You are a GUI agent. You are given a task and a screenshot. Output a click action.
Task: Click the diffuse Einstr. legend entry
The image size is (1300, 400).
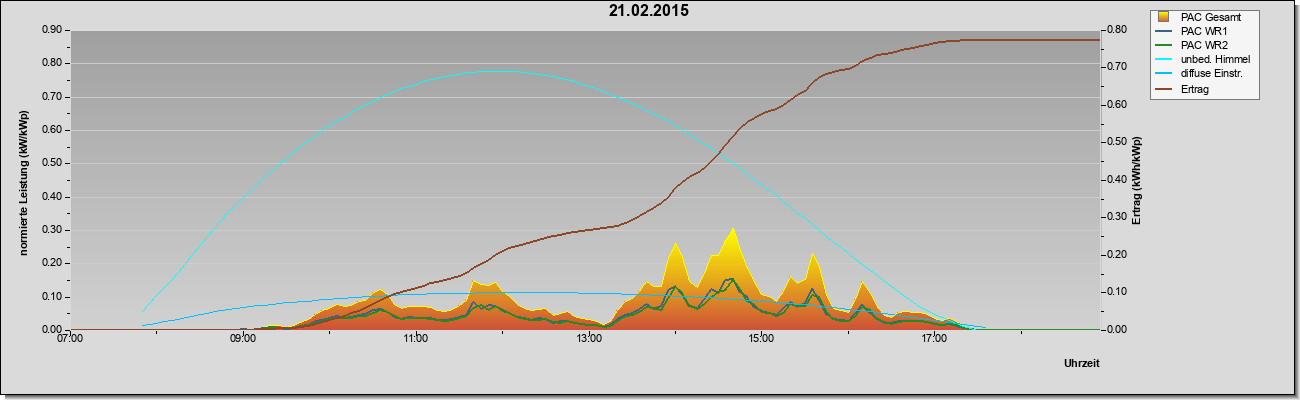[1211, 74]
